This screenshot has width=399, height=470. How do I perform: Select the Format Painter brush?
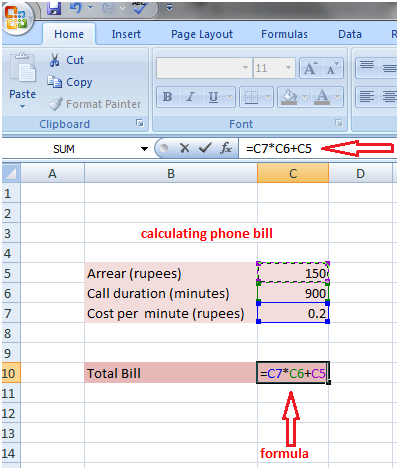click(x=55, y=104)
